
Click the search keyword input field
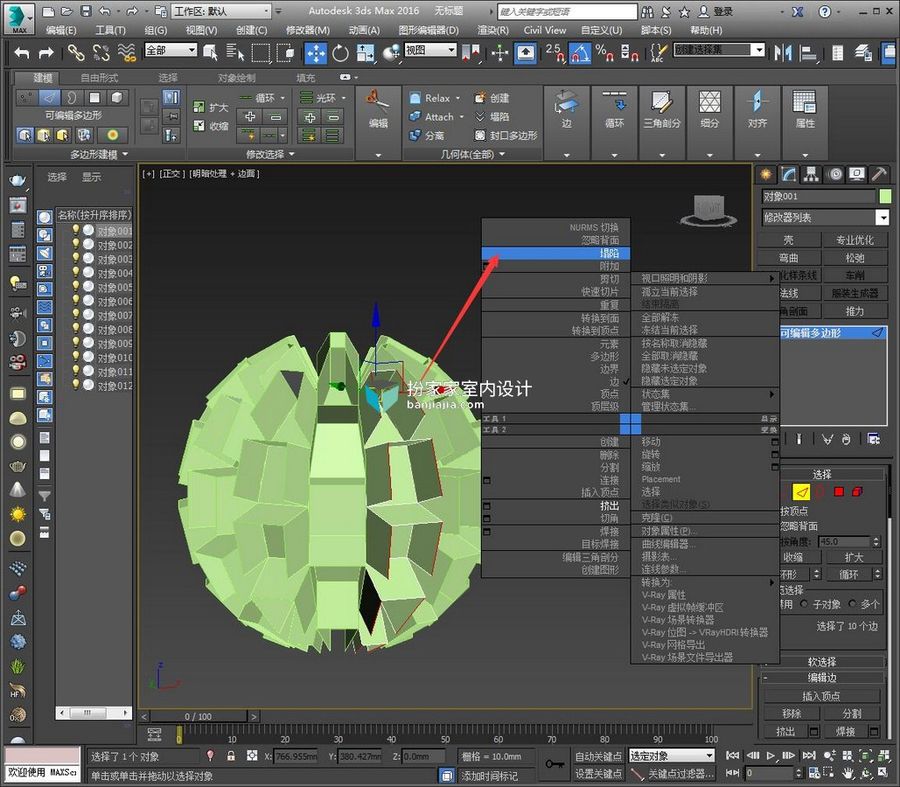coord(567,11)
